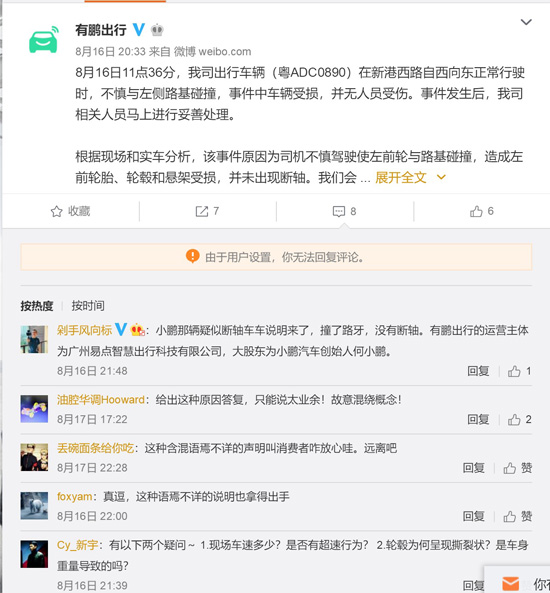
Task: Like 剁手风向标's comment with the thumbs-up icon
Action: point(514,371)
